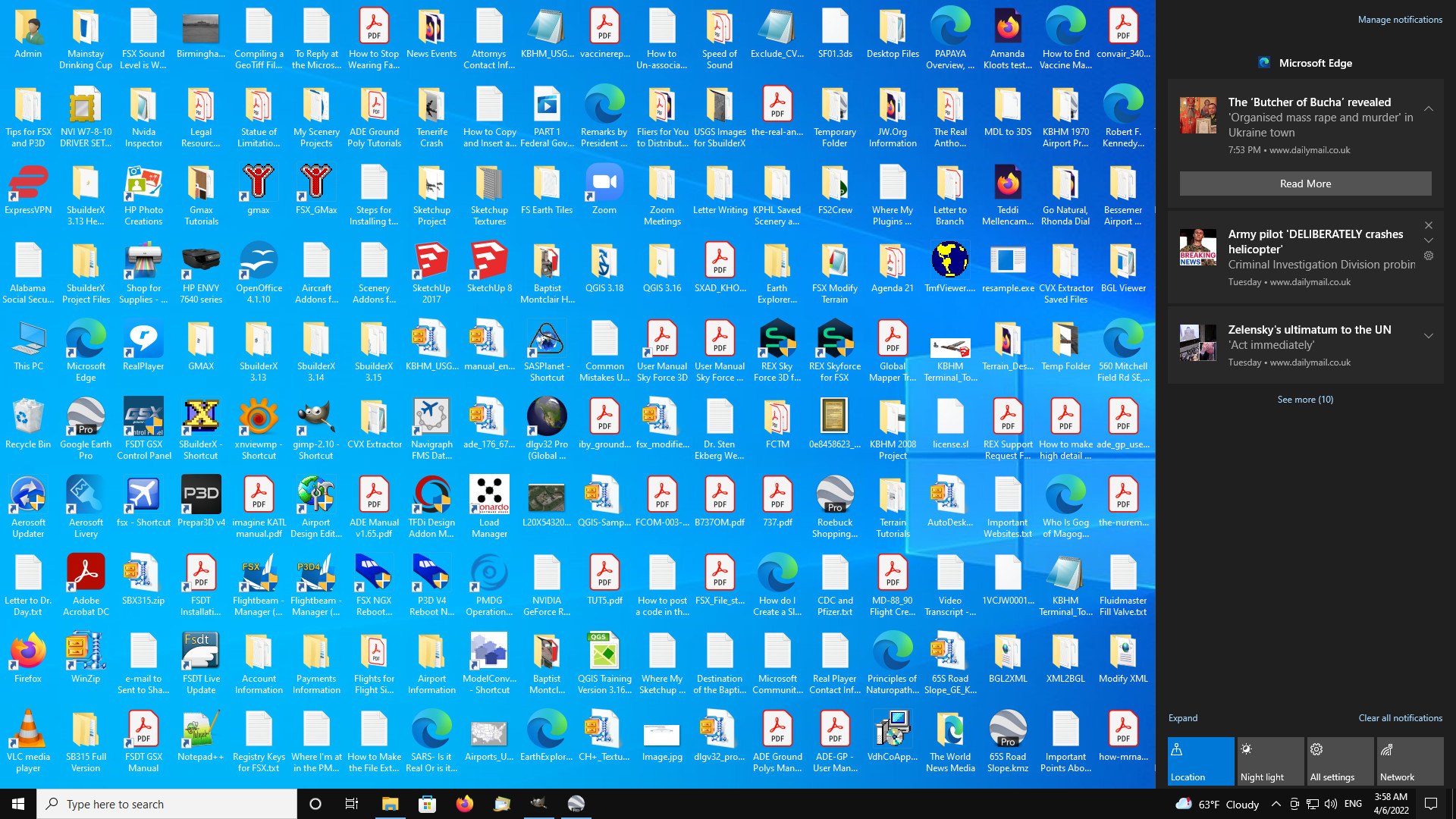This screenshot has height=819, width=1456.
Task: Toggle the Night light quick action
Action: [1271, 761]
